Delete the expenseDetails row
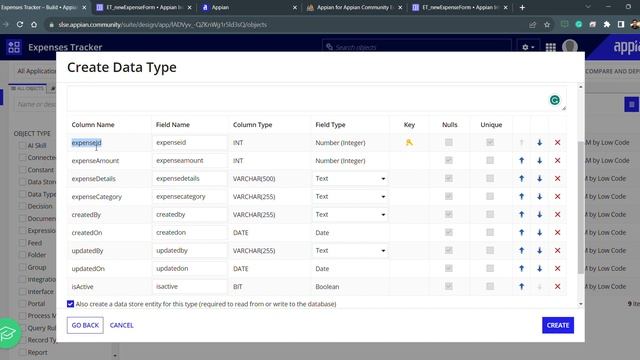 (x=557, y=179)
